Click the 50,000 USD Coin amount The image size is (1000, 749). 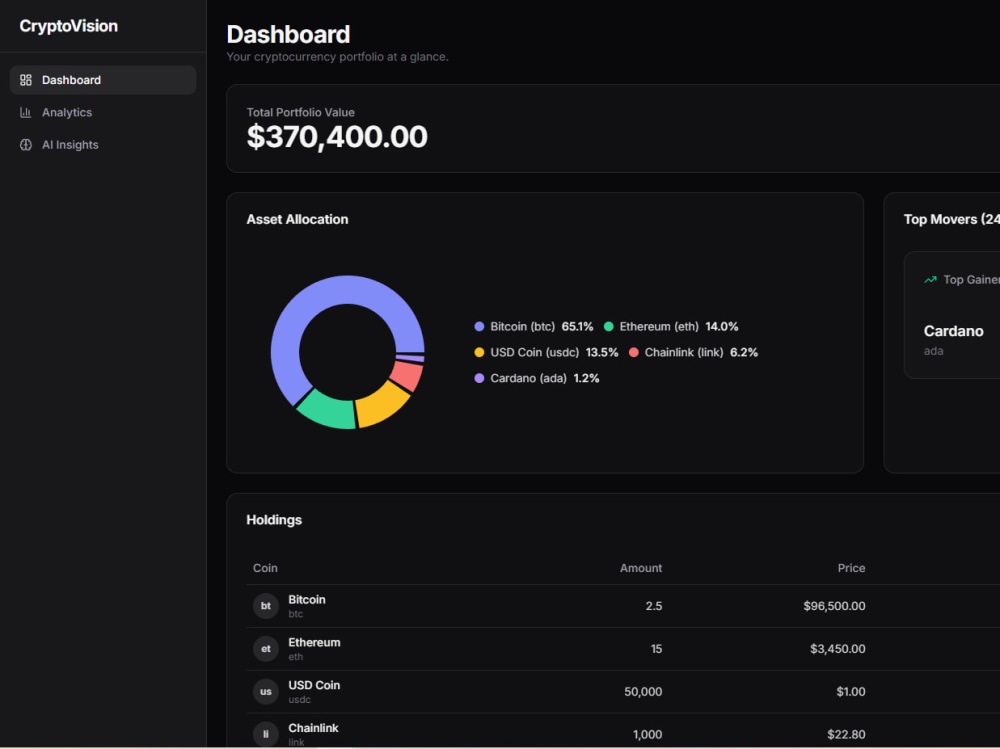coord(643,692)
